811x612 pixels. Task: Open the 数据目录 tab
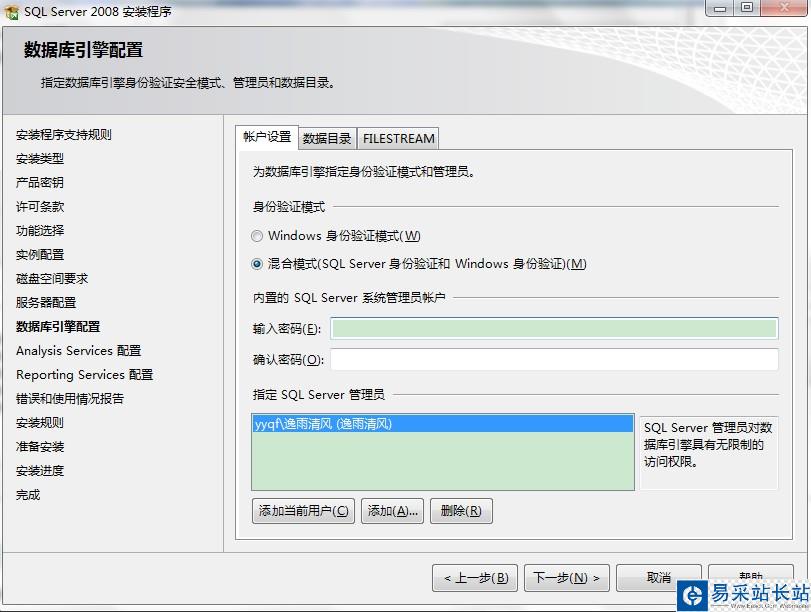(x=327, y=139)
